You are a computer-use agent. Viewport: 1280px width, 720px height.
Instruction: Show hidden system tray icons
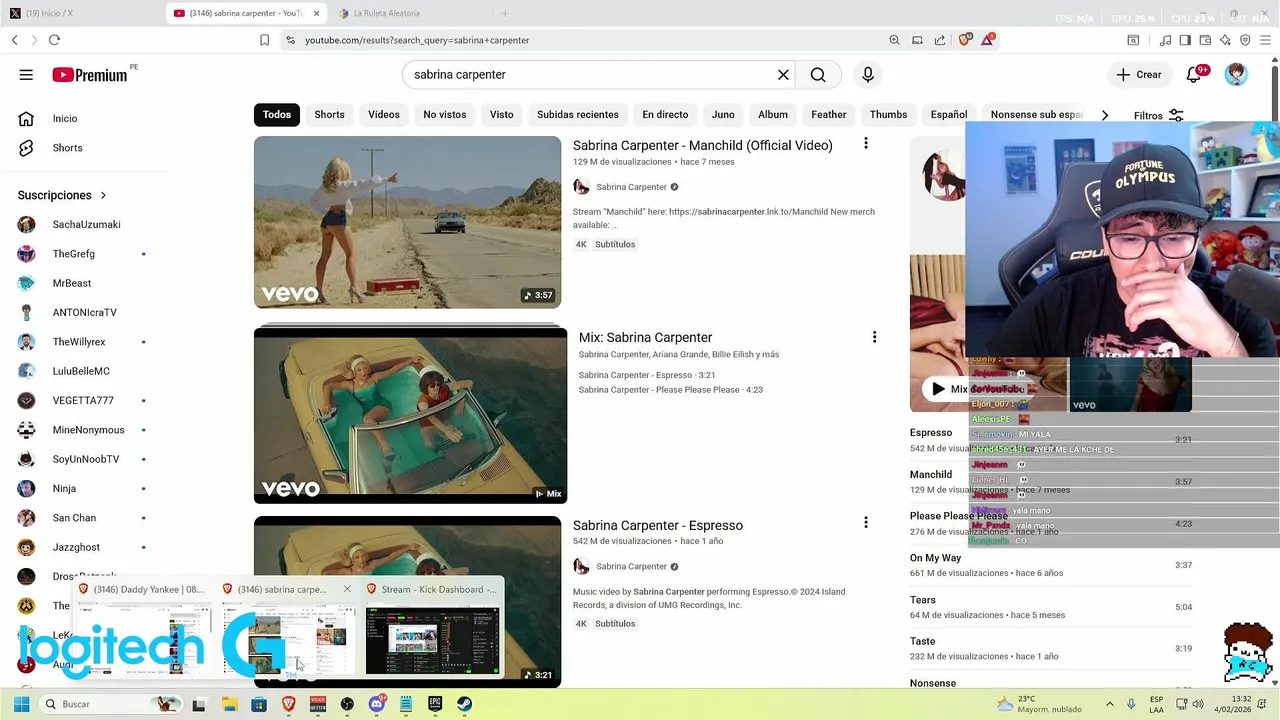coord(1109,704)
